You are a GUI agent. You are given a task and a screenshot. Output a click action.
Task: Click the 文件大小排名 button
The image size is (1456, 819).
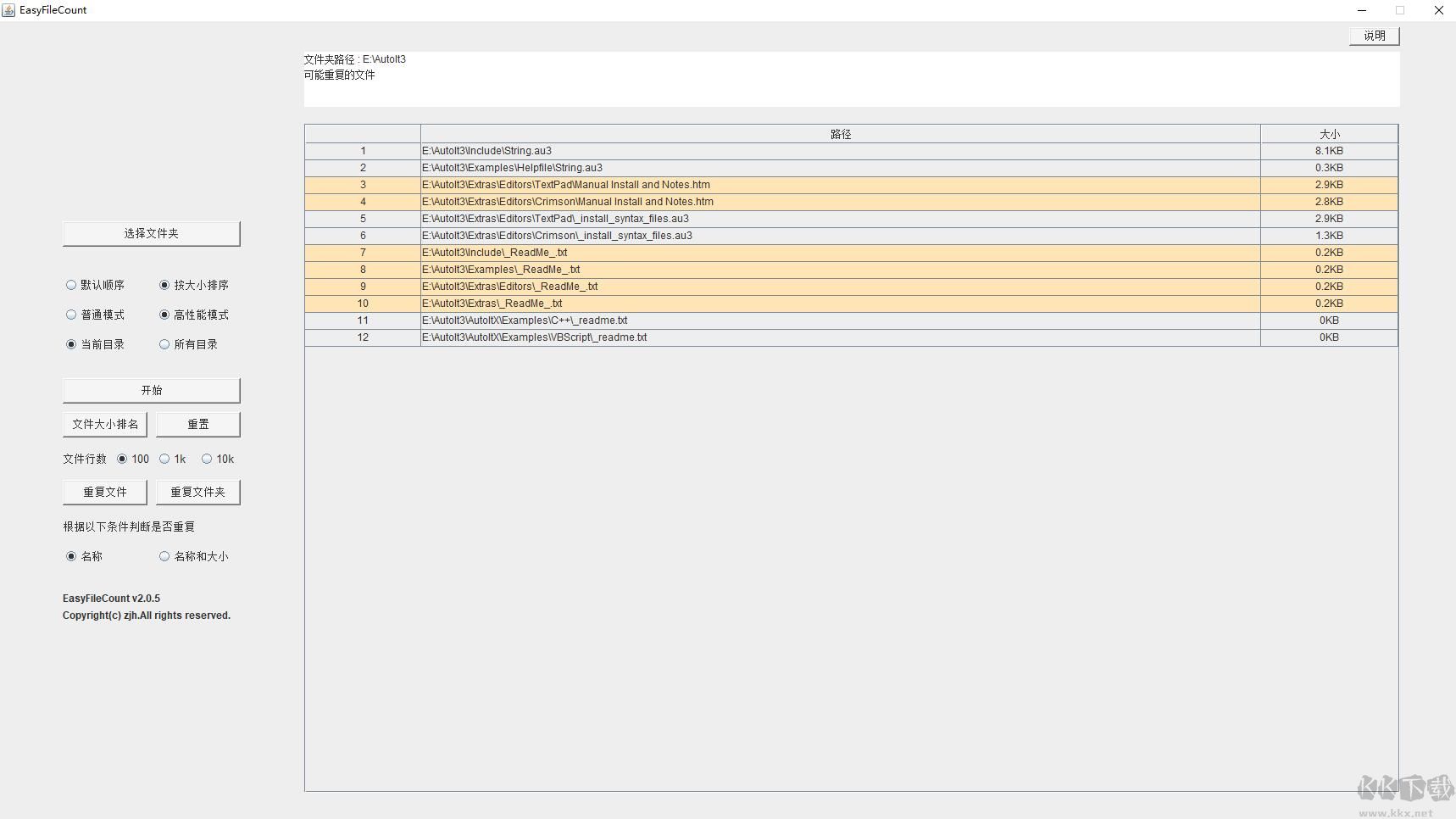105,425
